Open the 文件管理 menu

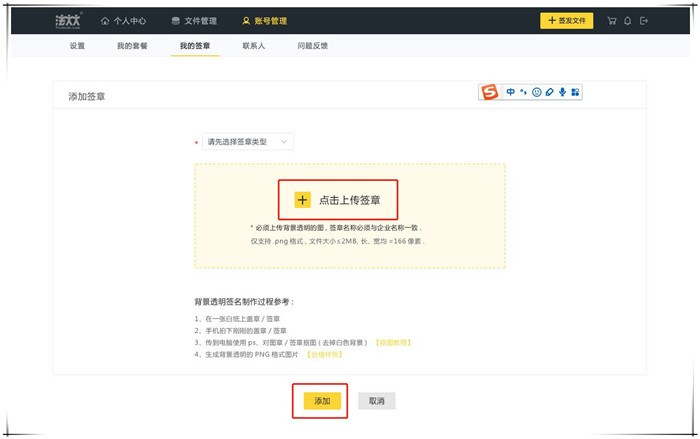[194, 21]
